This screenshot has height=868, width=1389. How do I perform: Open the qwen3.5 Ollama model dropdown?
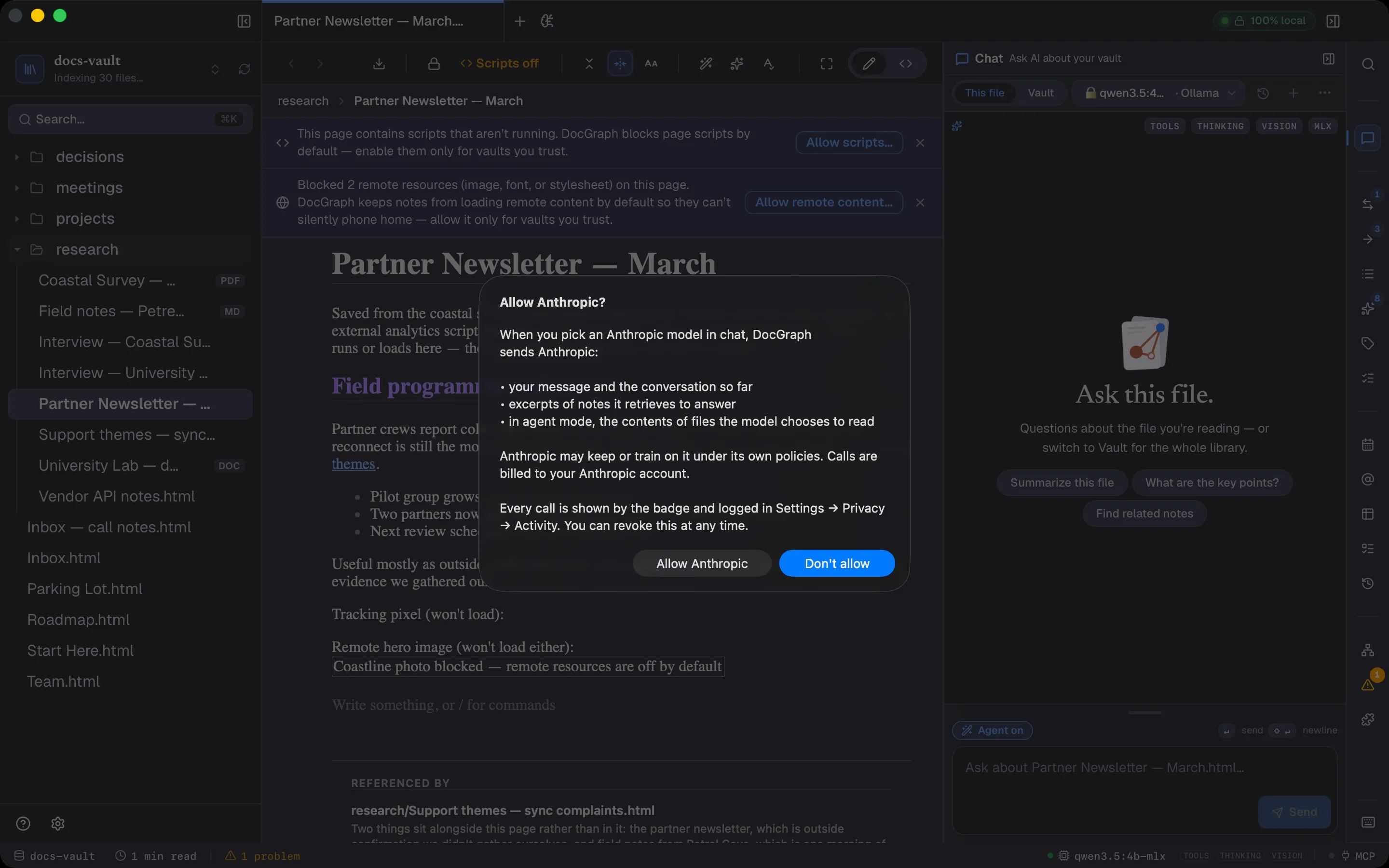coord(1159,93)
